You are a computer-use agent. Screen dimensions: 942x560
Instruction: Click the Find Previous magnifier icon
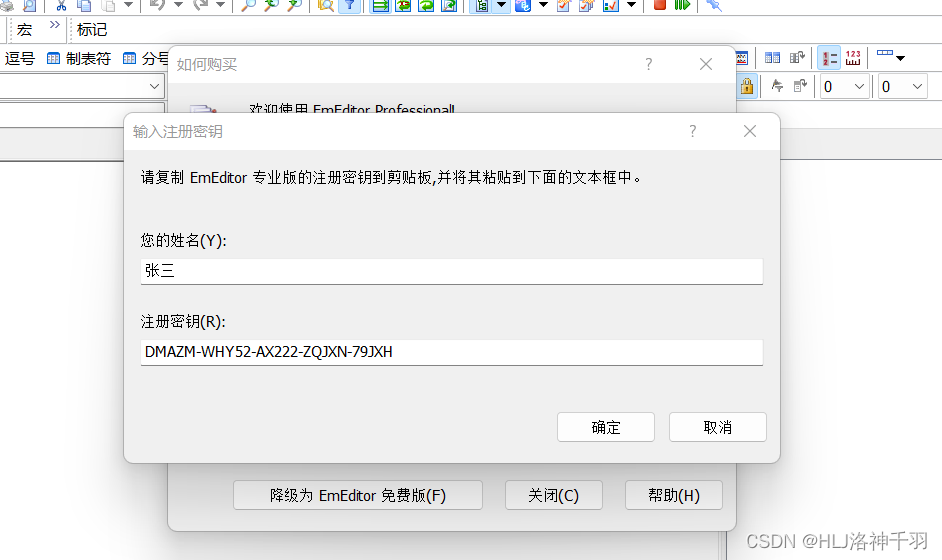coord(271,5)
